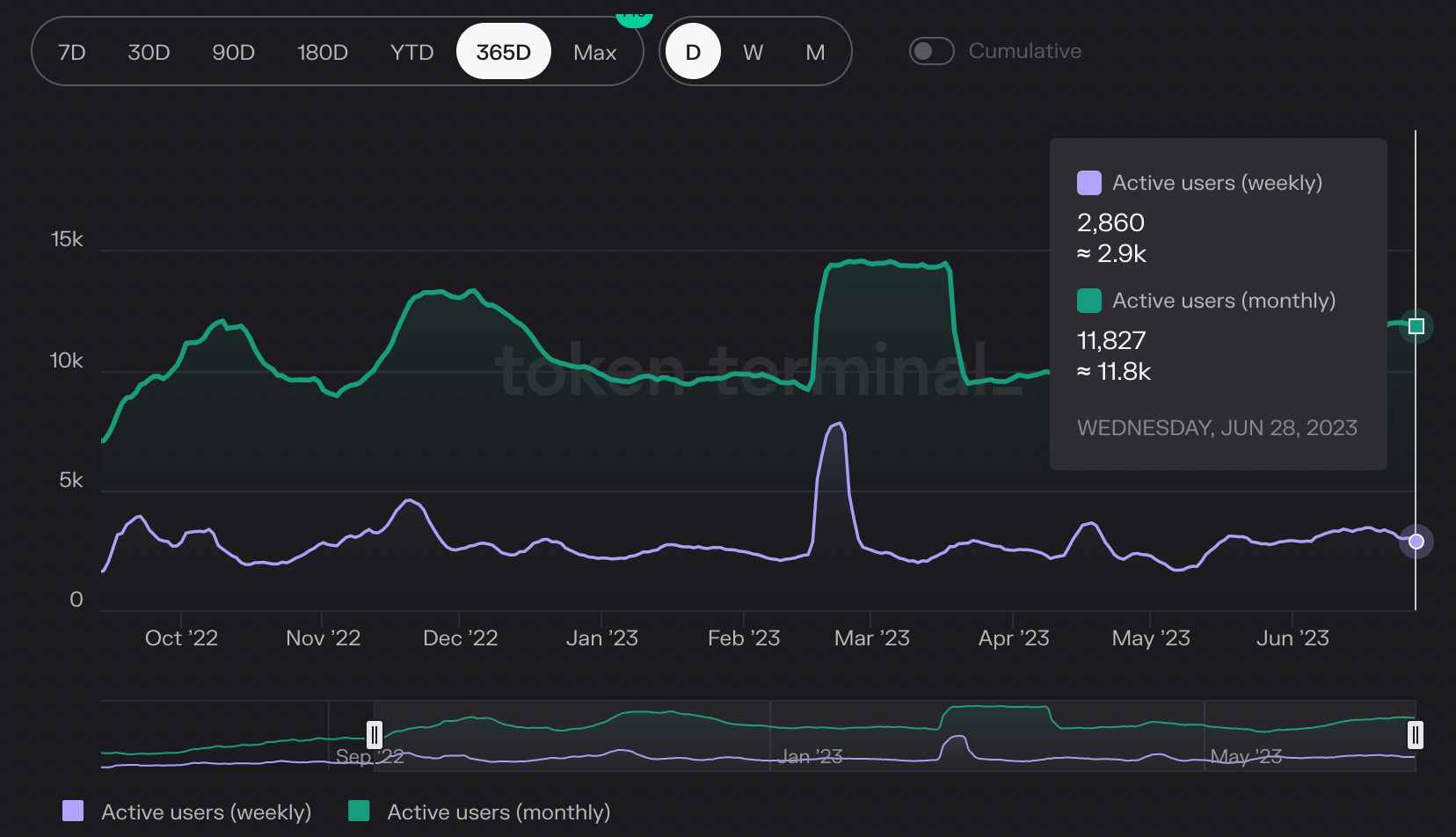The height and width of the screenshot is (837, 1456).
Task: Select the 180D time period
Action: [x=322, y=53]
